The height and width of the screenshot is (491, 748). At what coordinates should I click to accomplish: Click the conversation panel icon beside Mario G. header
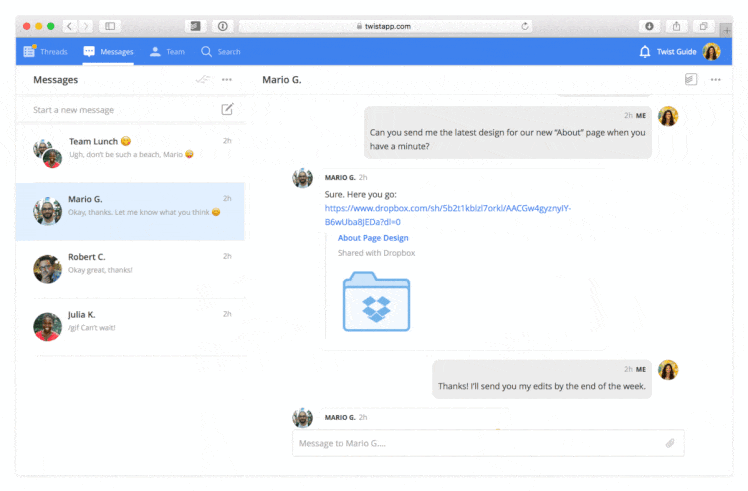691,79
